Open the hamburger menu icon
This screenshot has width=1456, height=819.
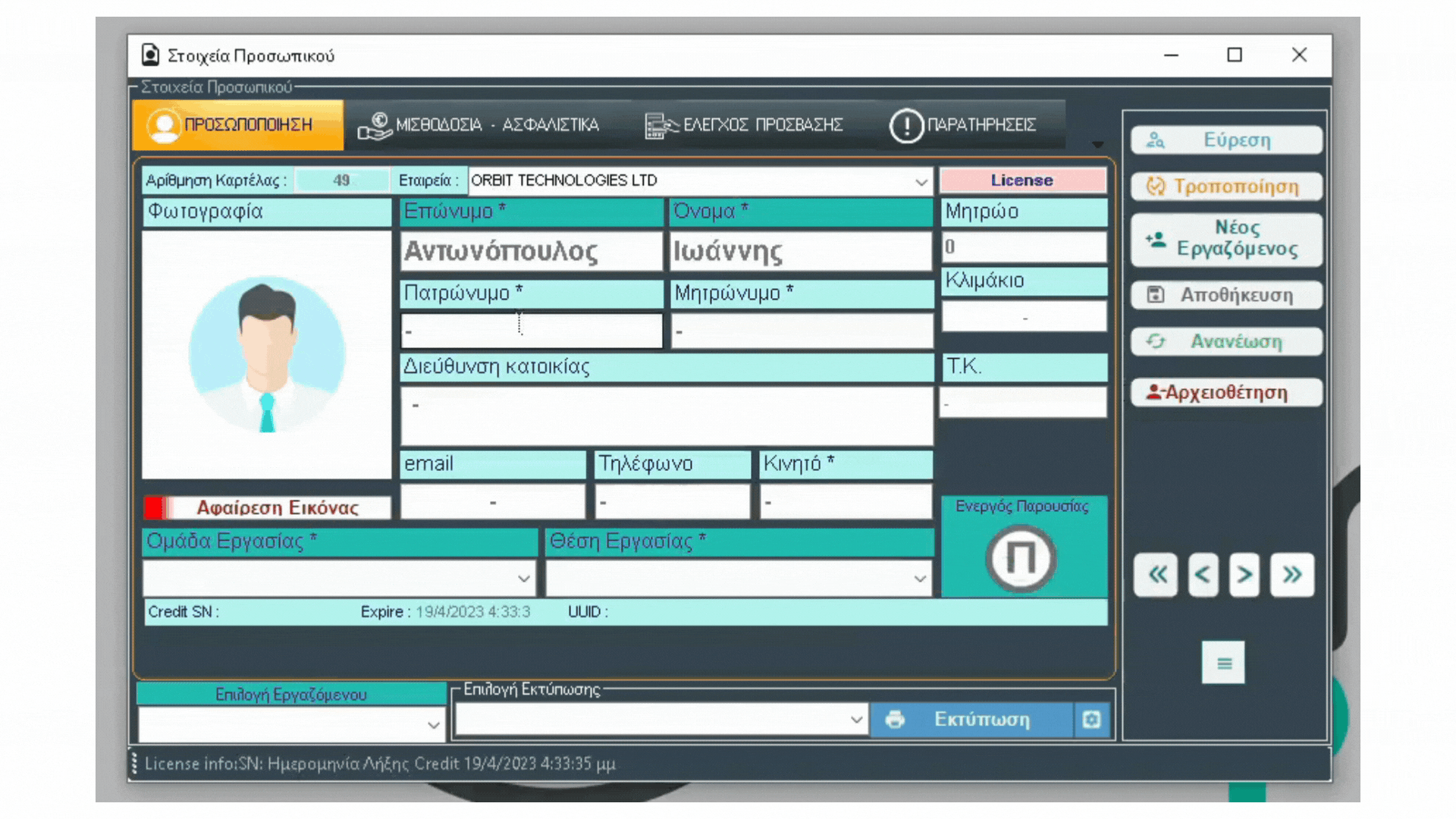coord(1223,664)
